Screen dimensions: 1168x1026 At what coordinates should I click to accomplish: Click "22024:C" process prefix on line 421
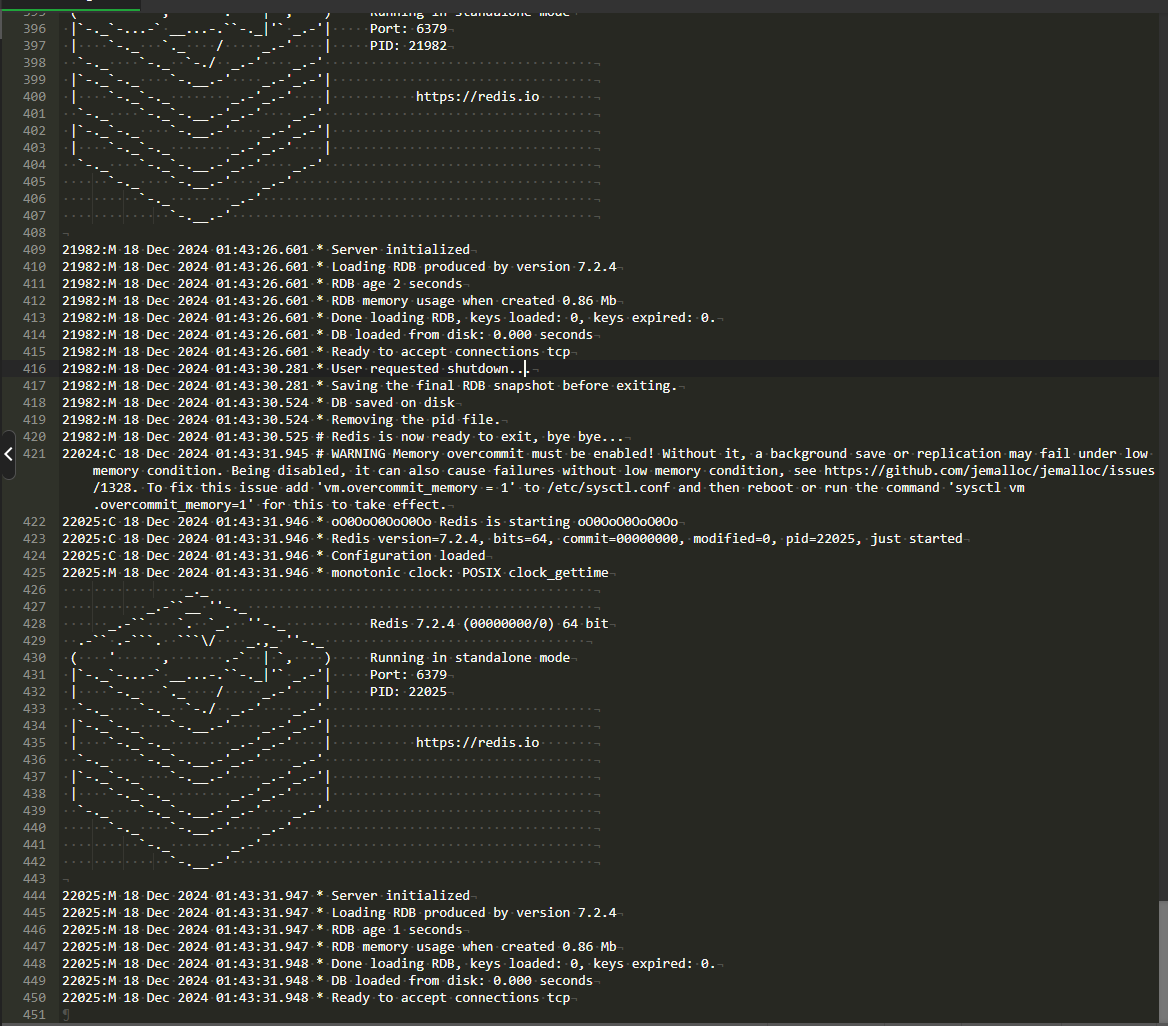(x=89, y=454)
